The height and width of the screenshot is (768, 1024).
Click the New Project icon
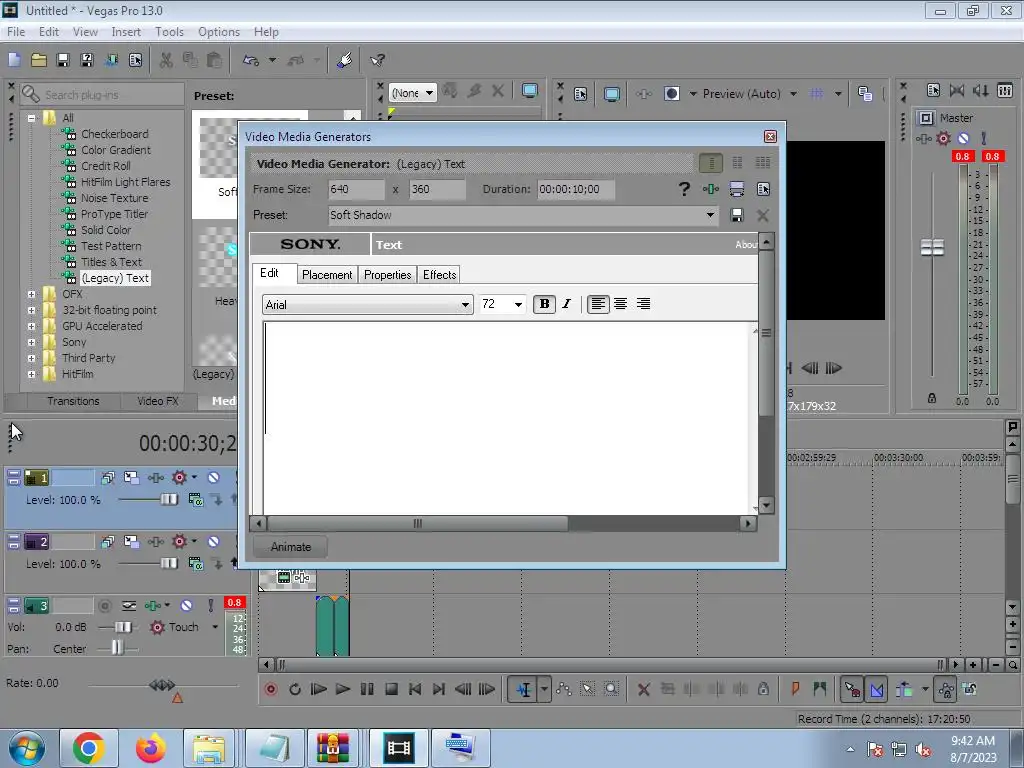coord(14,60)
